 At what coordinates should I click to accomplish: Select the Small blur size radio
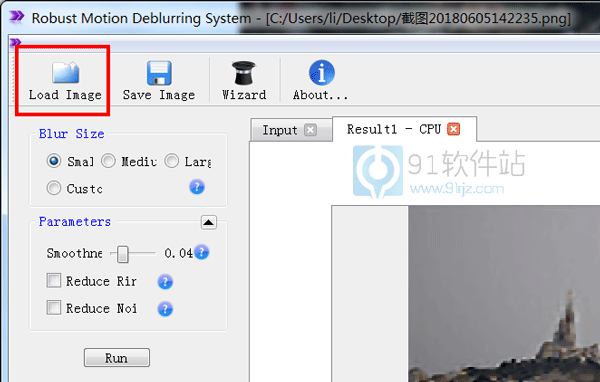pos(54,161)
